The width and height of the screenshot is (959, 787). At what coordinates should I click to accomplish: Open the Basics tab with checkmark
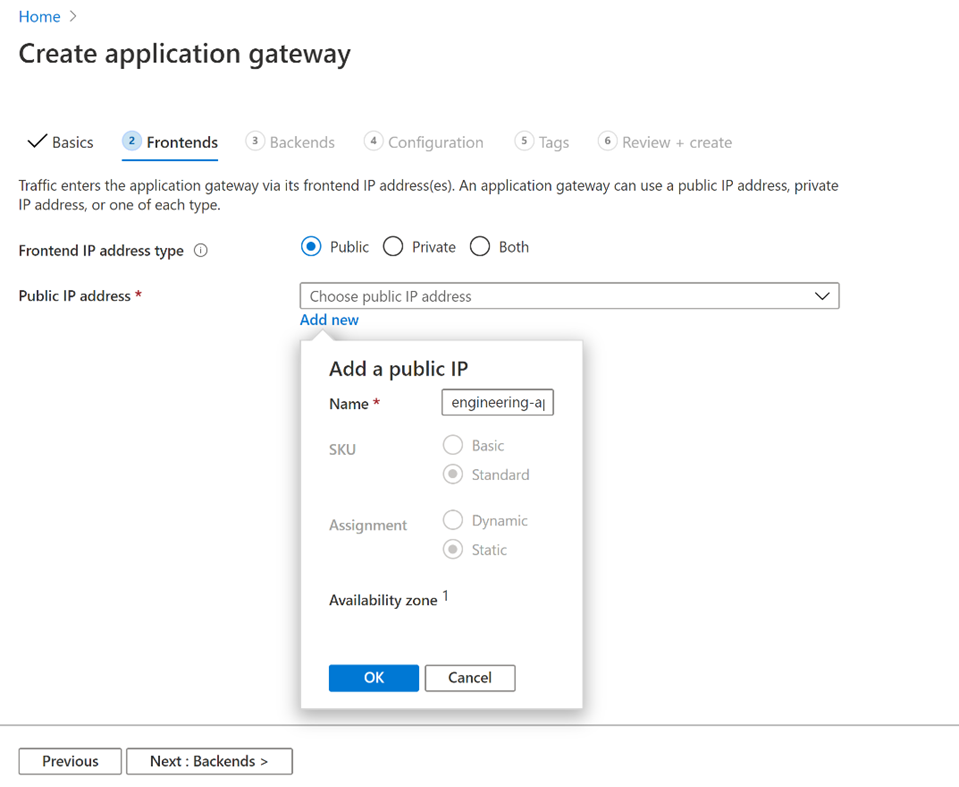click(x=60, y=142)
